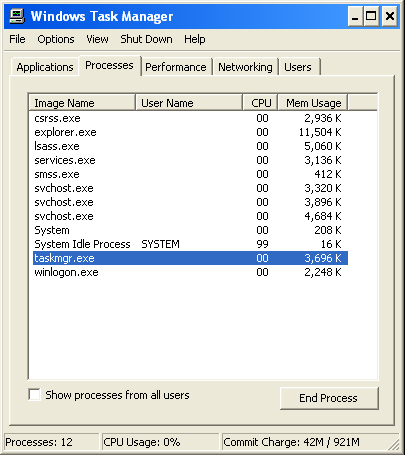This screenshot has height=455, width=405.
Task: Open the Options menu
Action: (56, 39)
